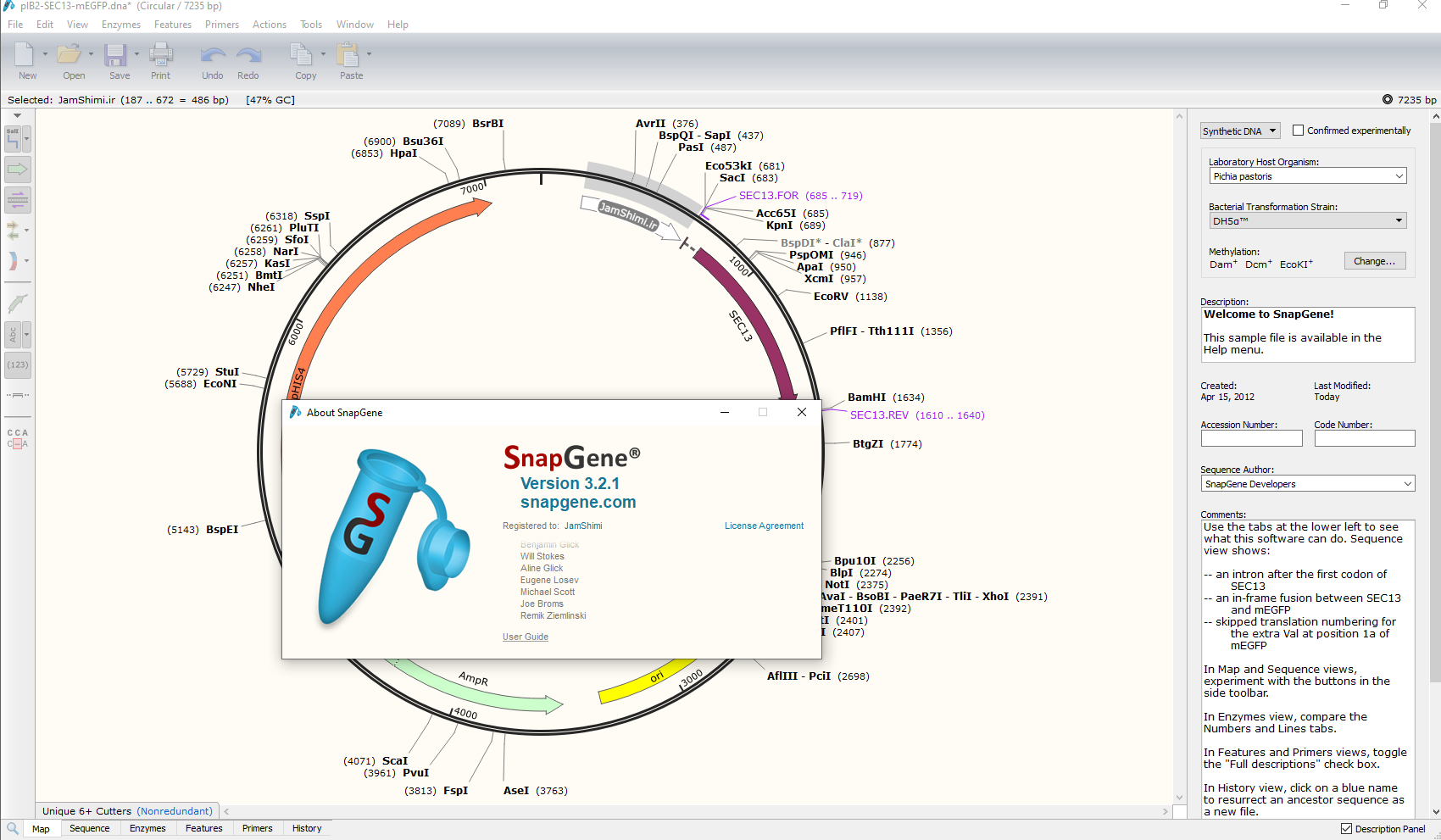1441x840 pixels.
Task: Click the CCA sequence case side icon
Action: (x=18, y=438)
